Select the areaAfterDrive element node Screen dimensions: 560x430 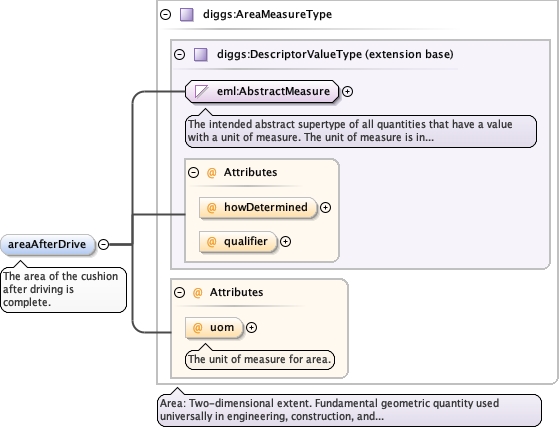[x=48, y=245]
